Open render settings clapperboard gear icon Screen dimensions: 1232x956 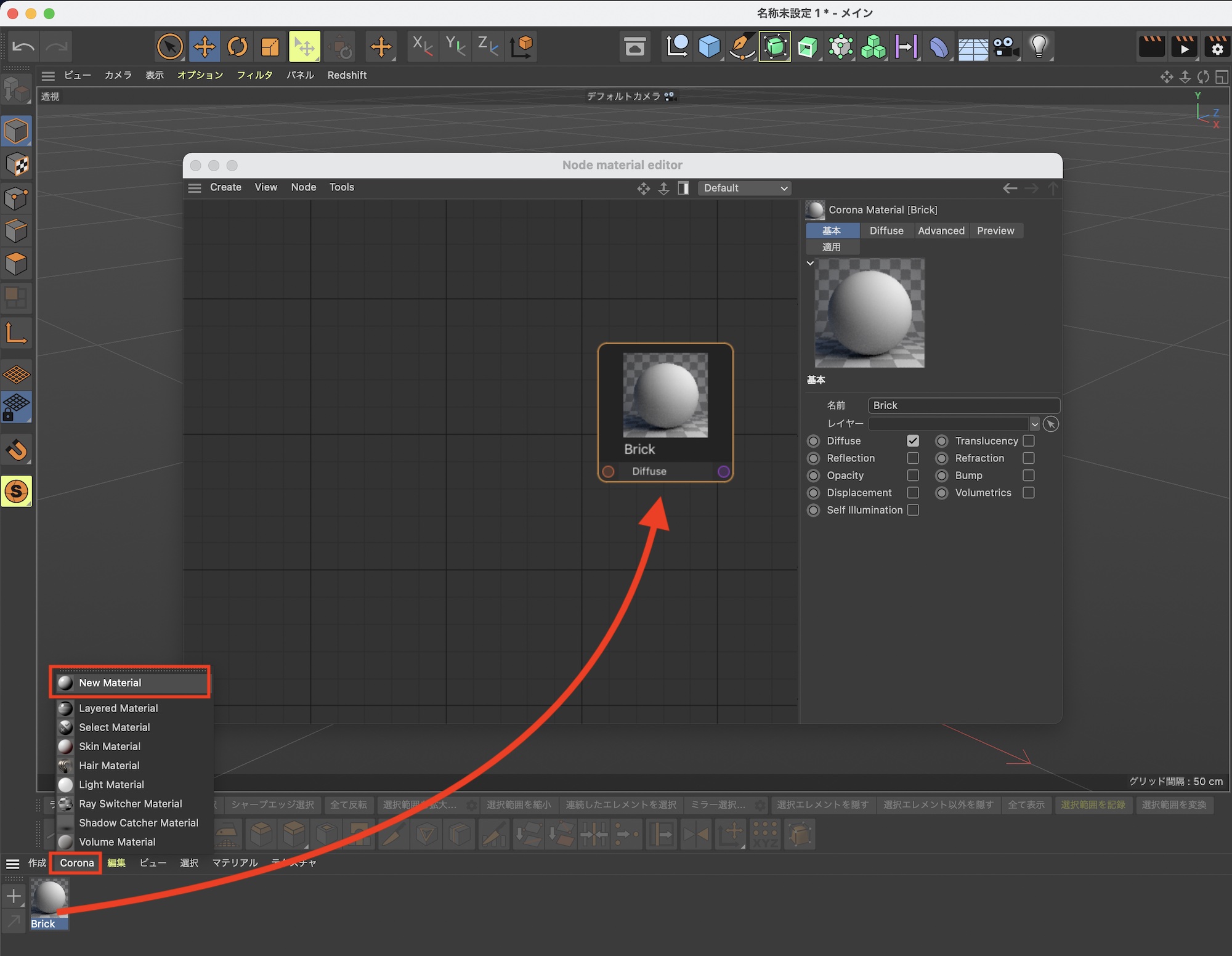pos(1217,47)
